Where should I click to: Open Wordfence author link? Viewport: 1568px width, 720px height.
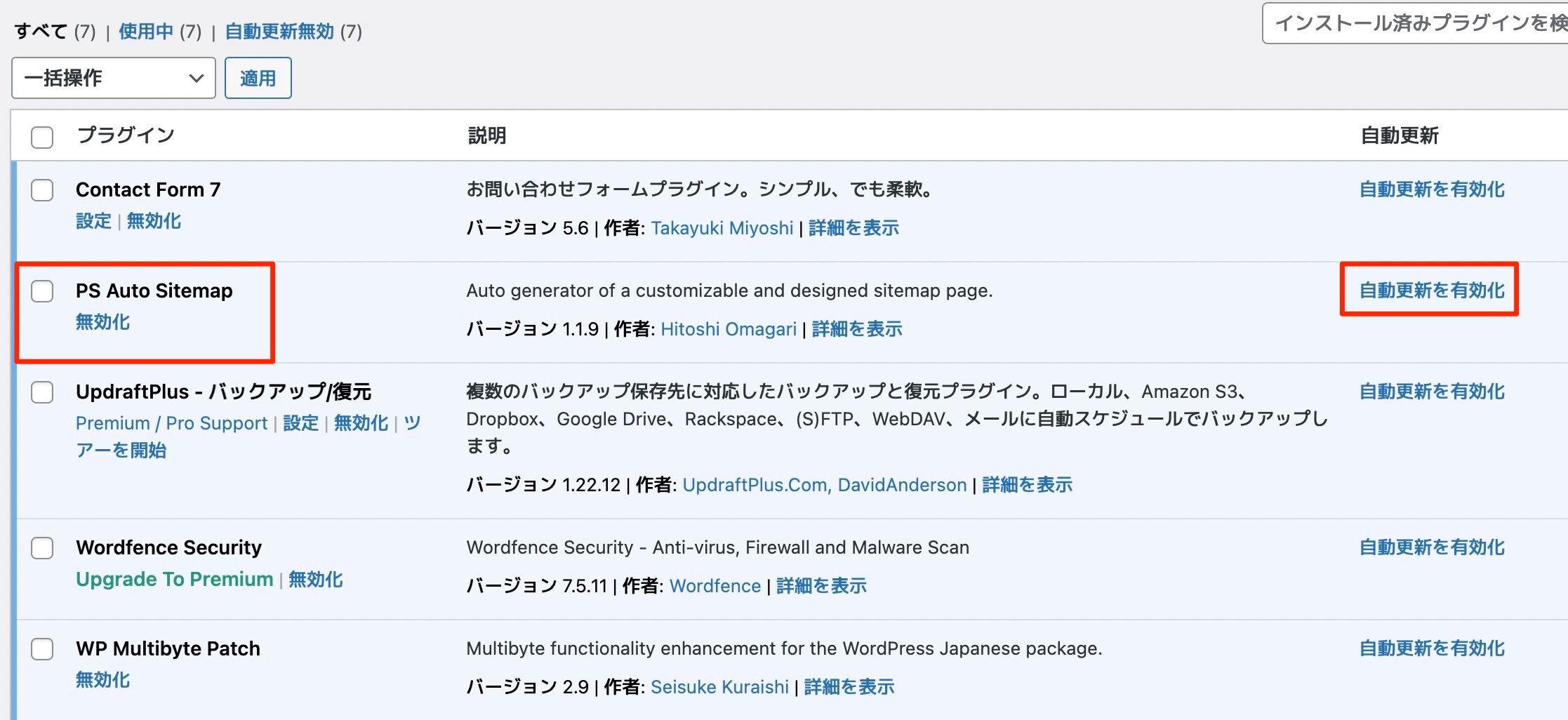coord(715,586)
